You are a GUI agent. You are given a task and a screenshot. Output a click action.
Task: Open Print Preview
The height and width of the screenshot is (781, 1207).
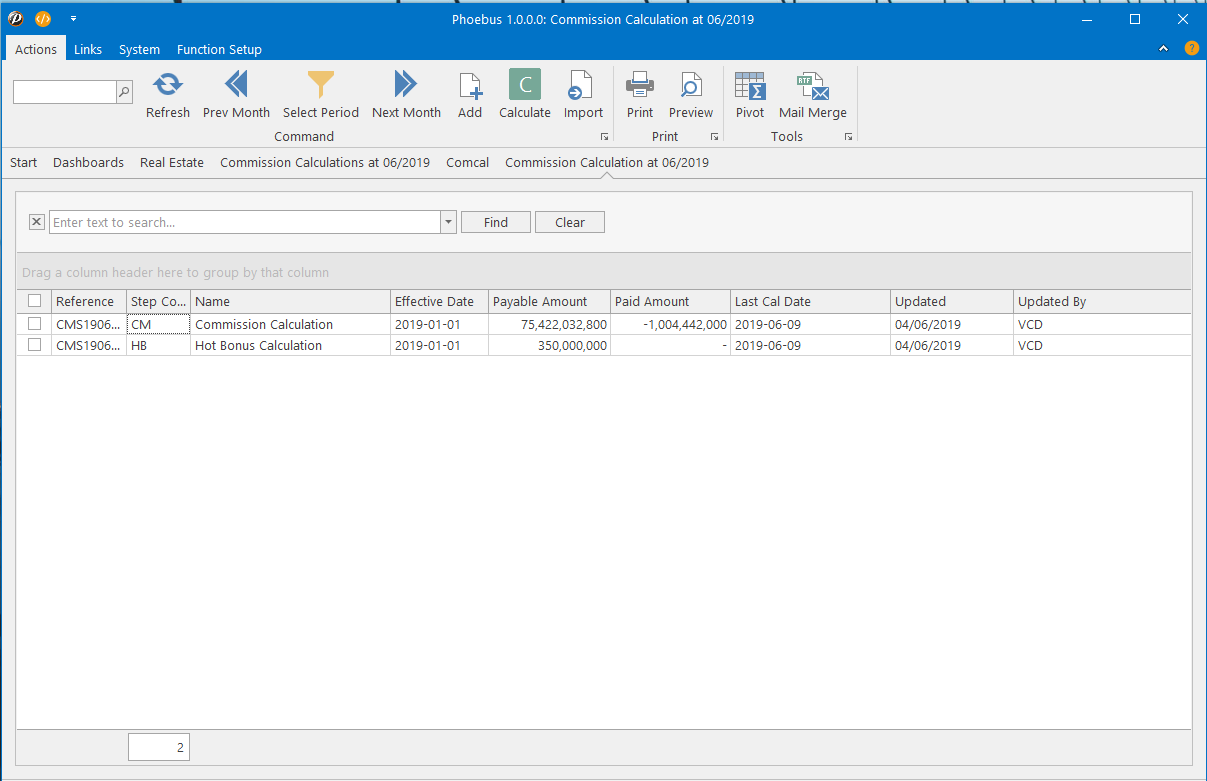tap(691, 85)
